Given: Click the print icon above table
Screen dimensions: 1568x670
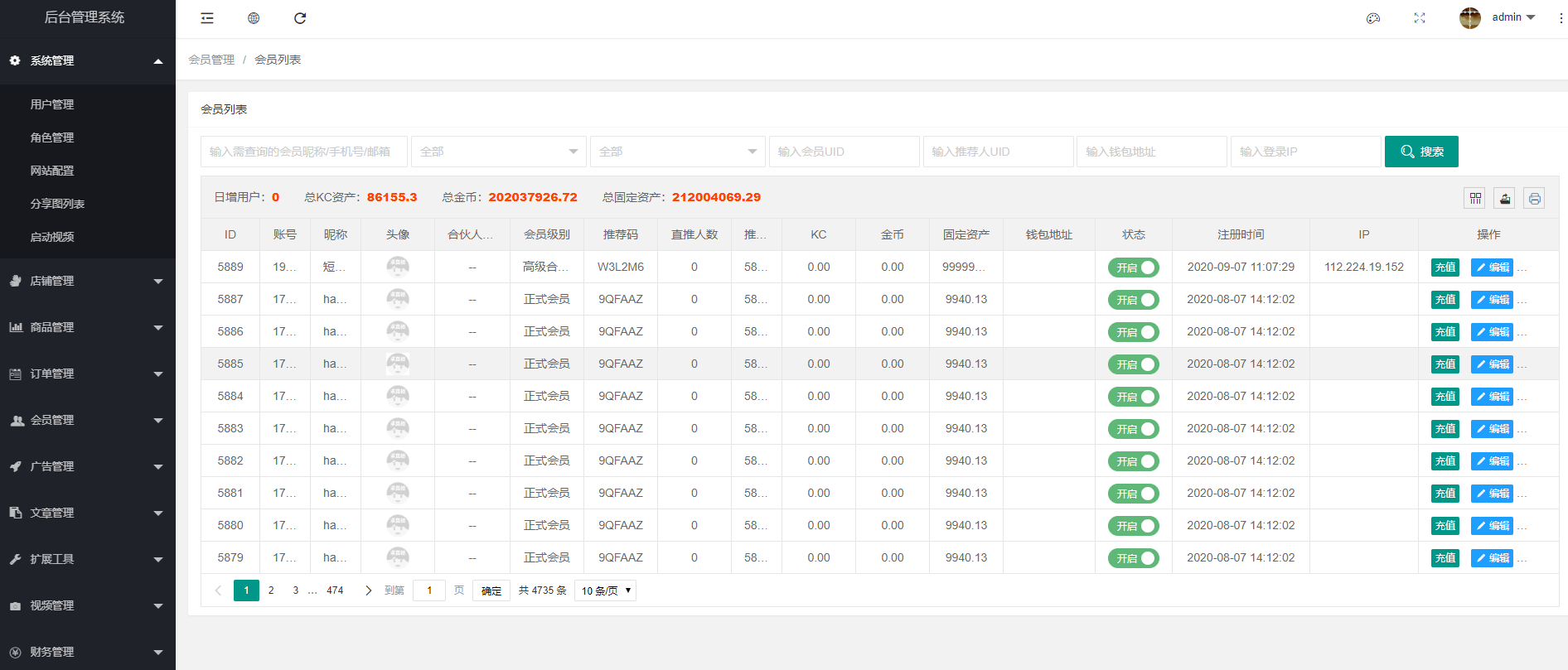Looking at the screenshot, I should pos(1534,198).
